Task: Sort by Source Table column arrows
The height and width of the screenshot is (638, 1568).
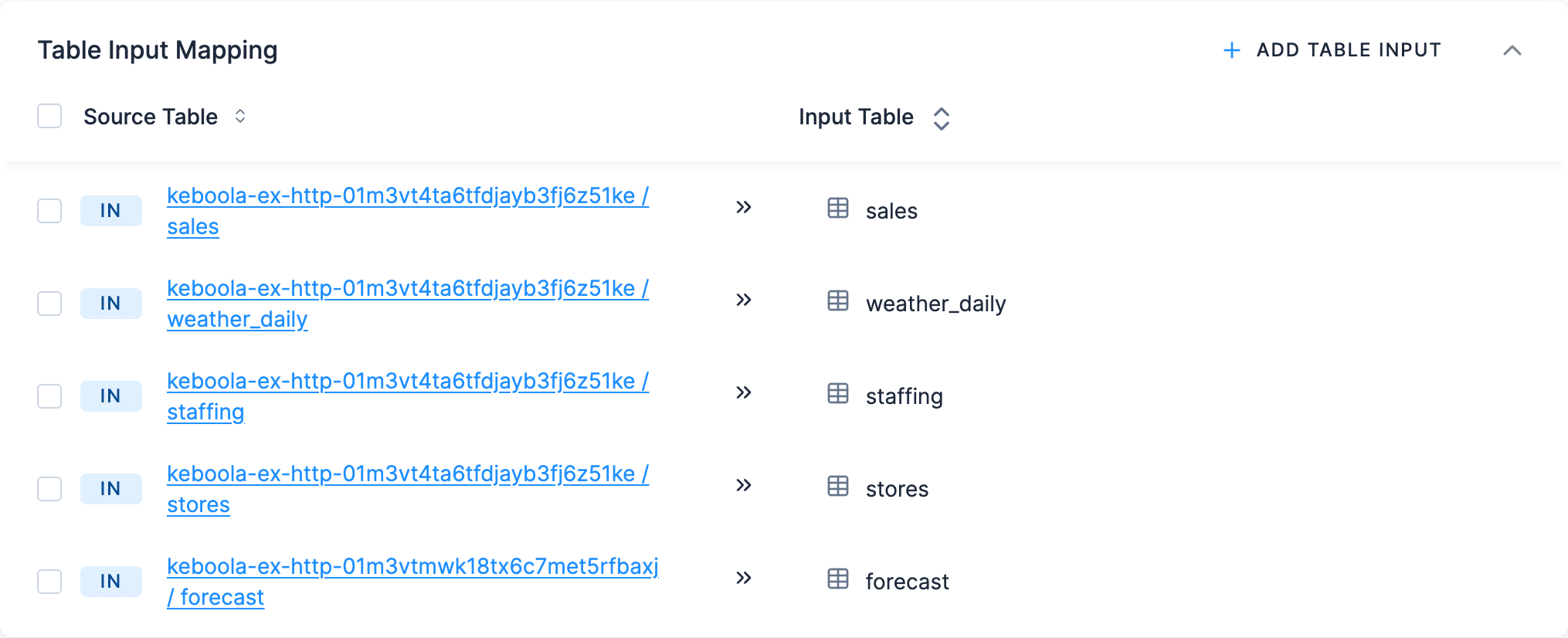Action: 240,116
